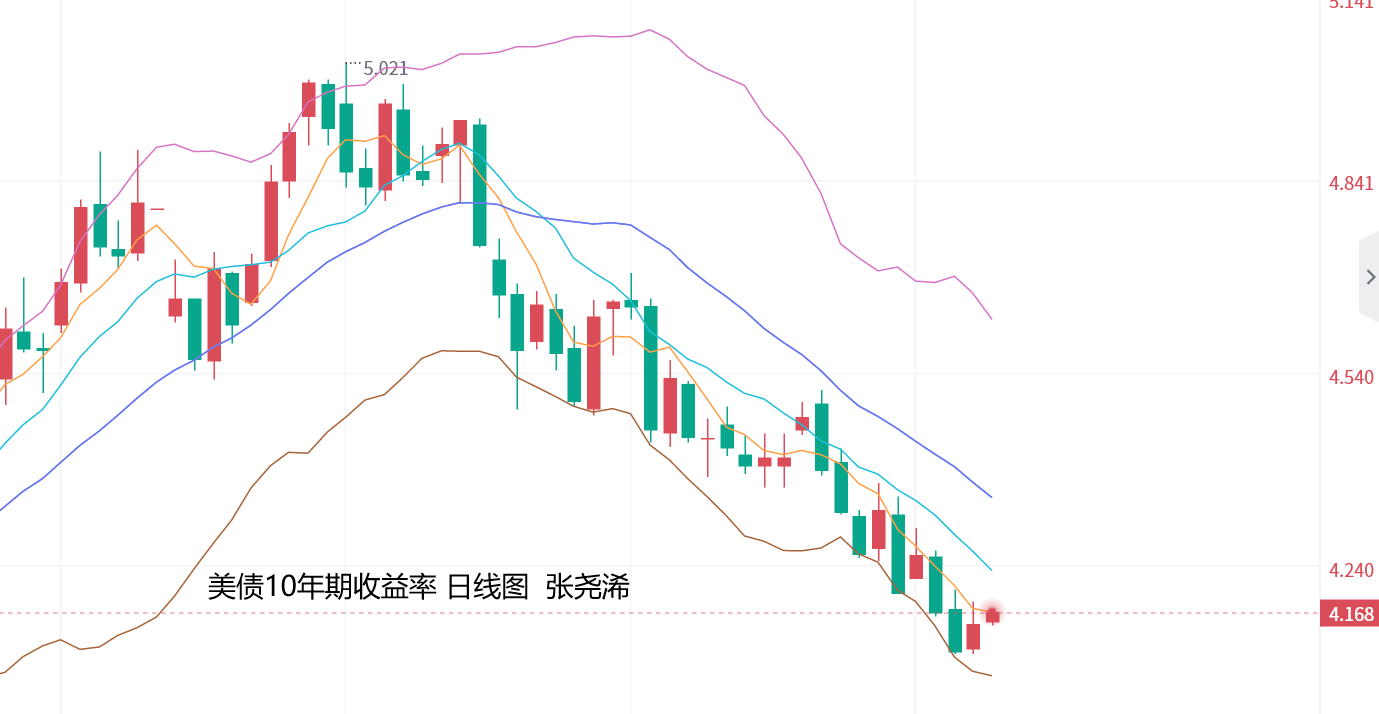Click the right end of the cyan average line

990,569
